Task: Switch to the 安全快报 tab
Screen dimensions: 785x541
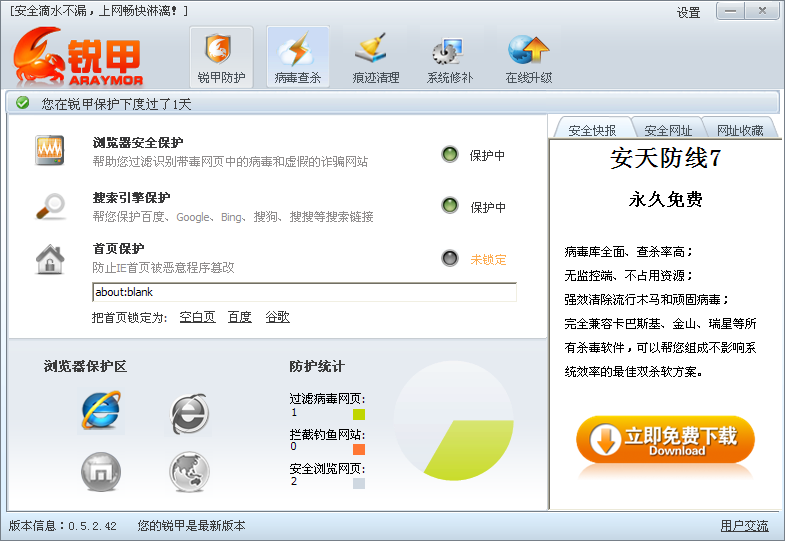Action: point(592,130)
